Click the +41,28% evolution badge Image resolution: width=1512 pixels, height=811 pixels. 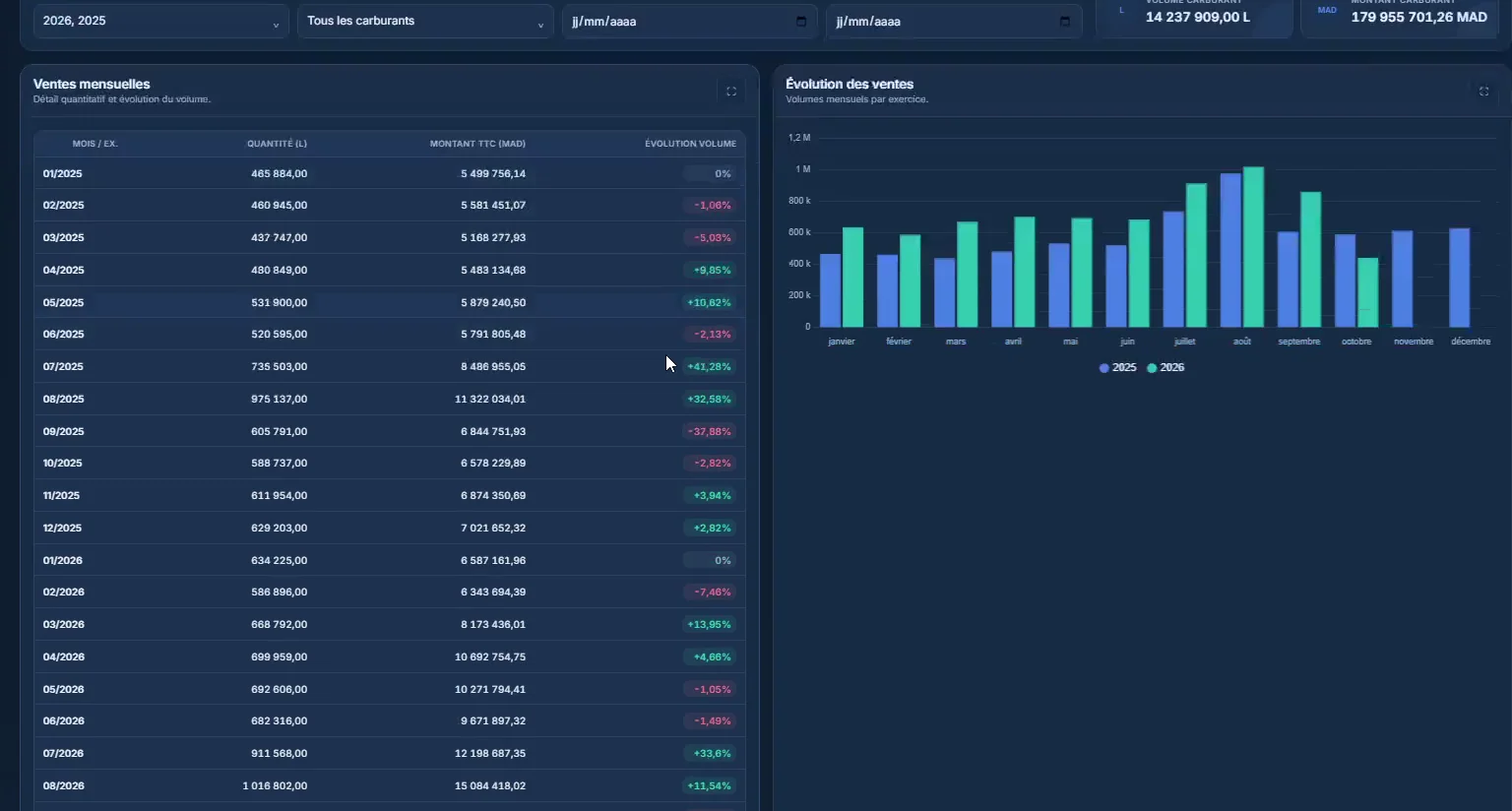(x=709, y=366)
